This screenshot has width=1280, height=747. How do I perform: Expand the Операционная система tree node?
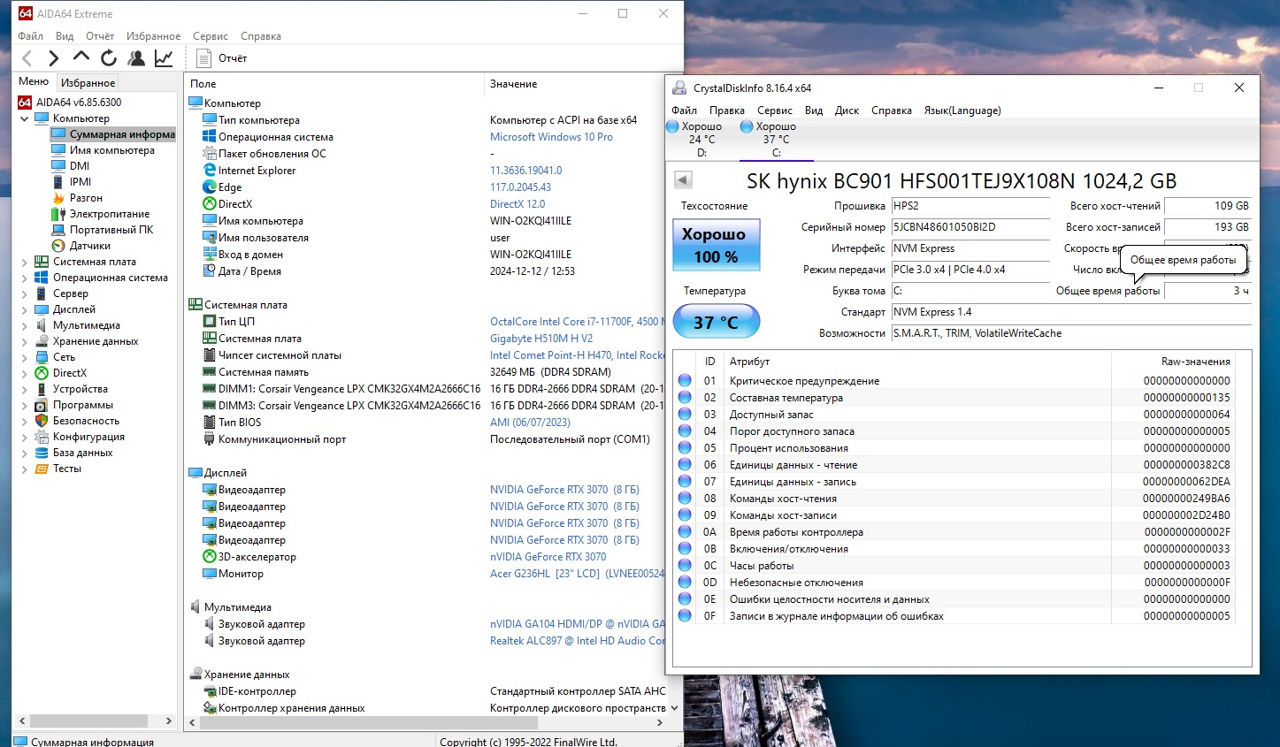pyautogui.click(x=26, y=278)
